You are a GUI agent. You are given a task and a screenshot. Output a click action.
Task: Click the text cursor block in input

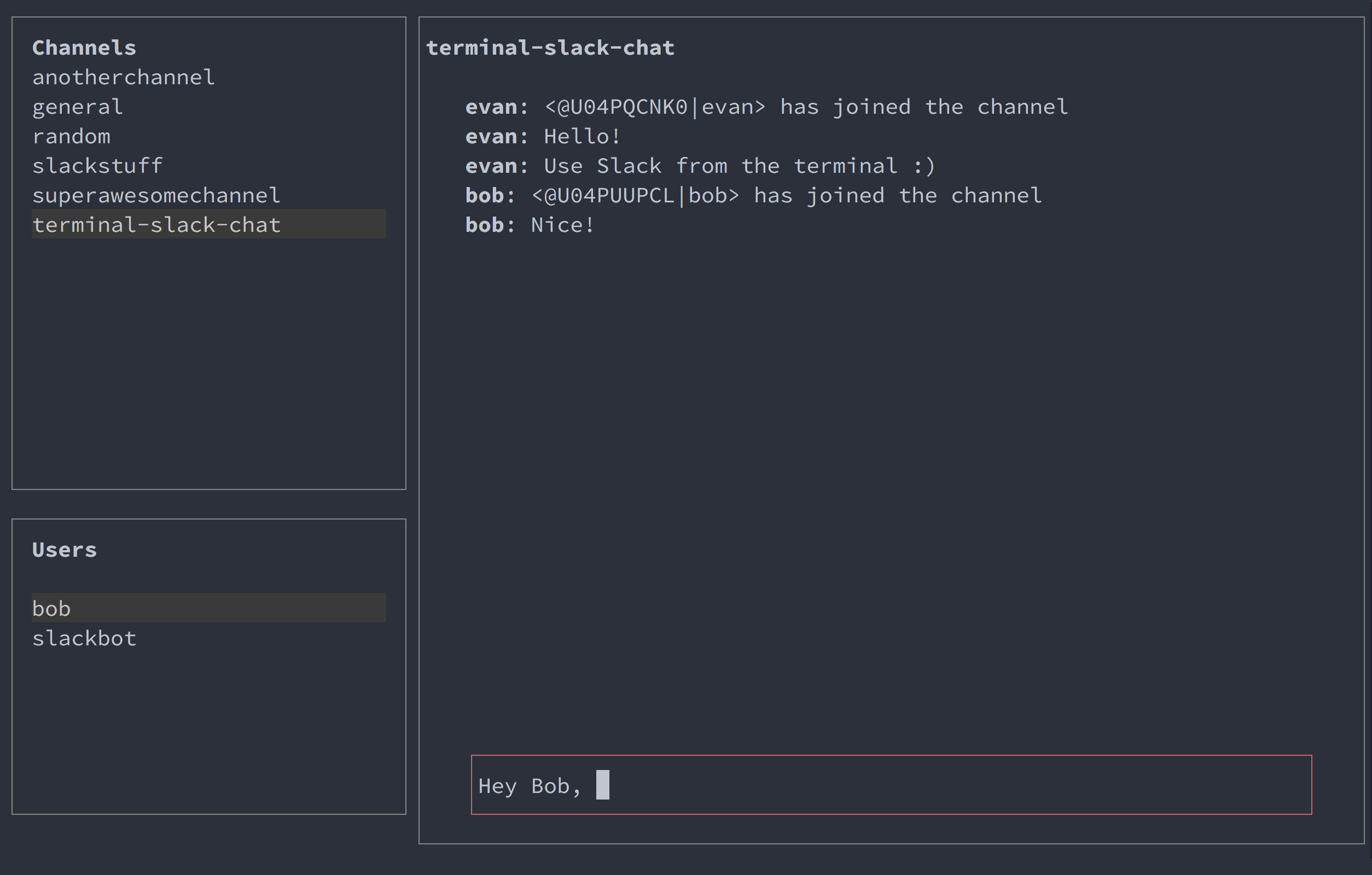[x=602, y=785]
